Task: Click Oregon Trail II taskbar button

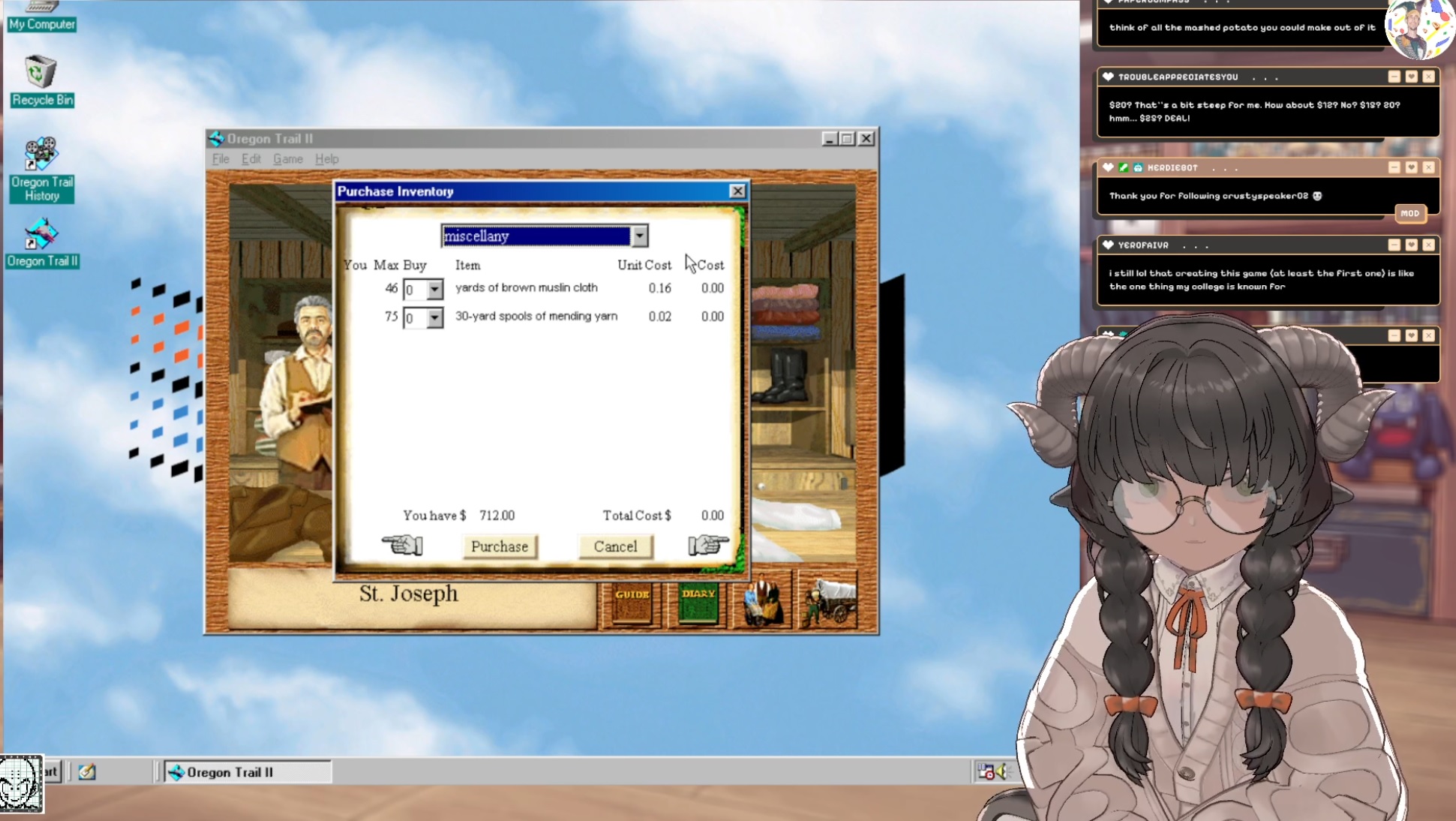Action: tap(247, 772)
